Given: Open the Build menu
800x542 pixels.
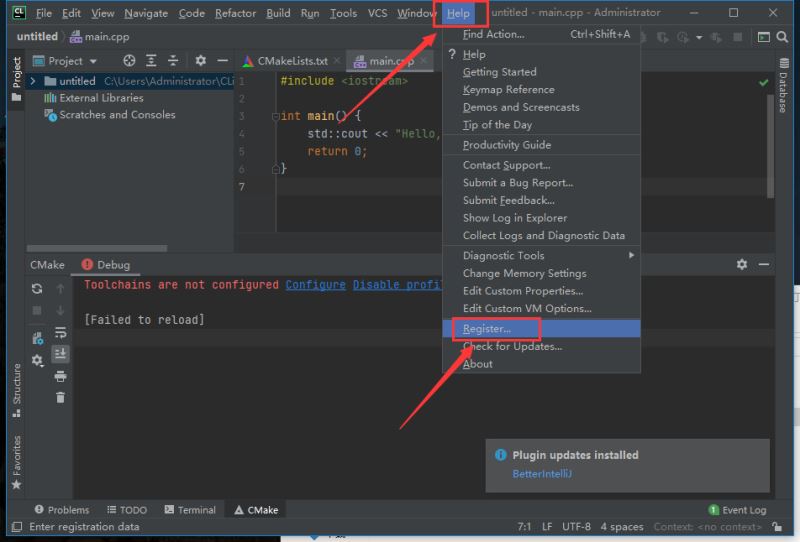Looking at the screenshot, I should [278, 13].
